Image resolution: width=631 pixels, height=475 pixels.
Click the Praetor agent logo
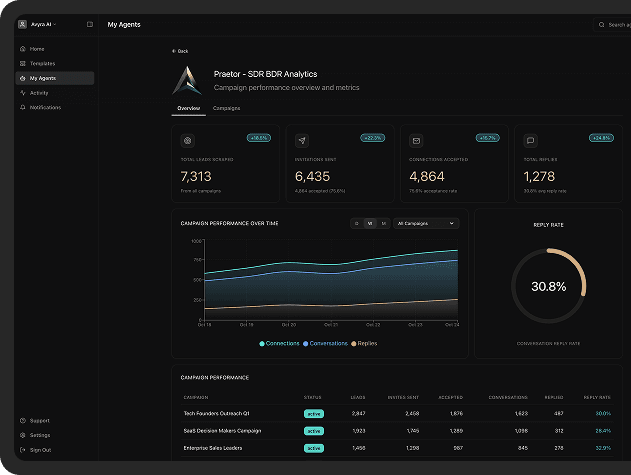click(x=187, y=80)
